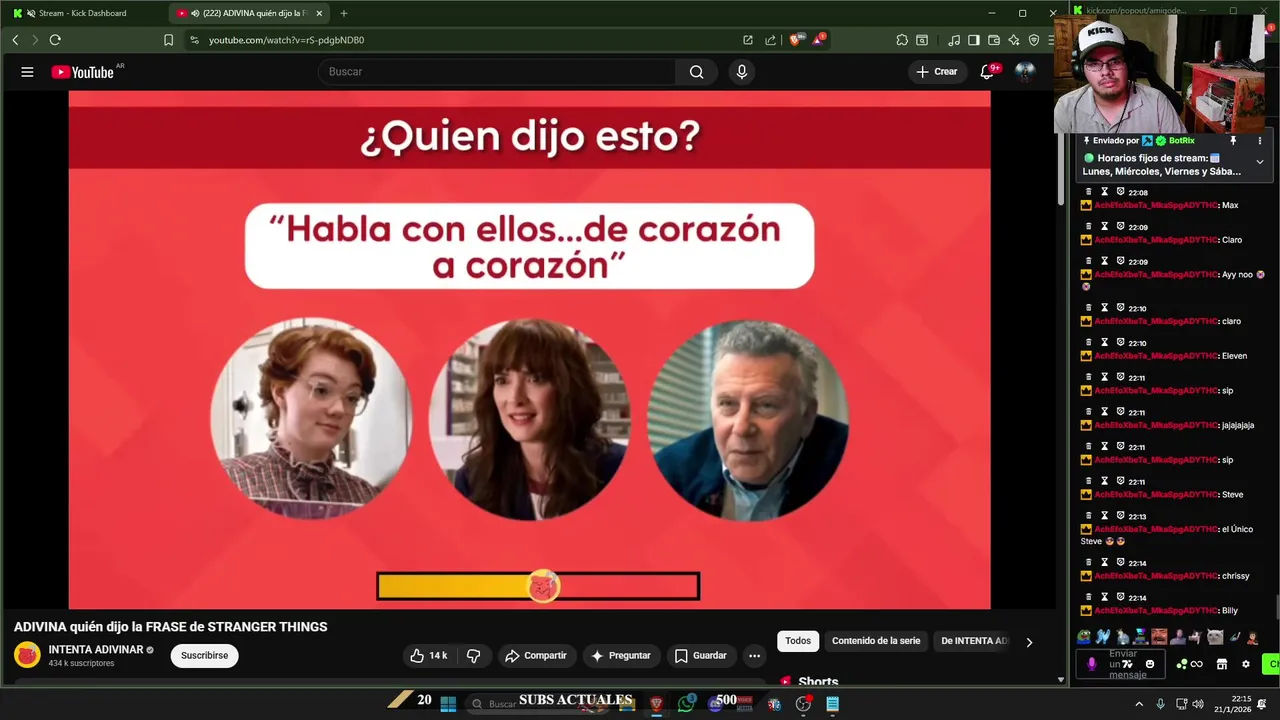Go back with the browser back arrow
The height and width of the screenshot is (720, 1280).
[15, 40]
